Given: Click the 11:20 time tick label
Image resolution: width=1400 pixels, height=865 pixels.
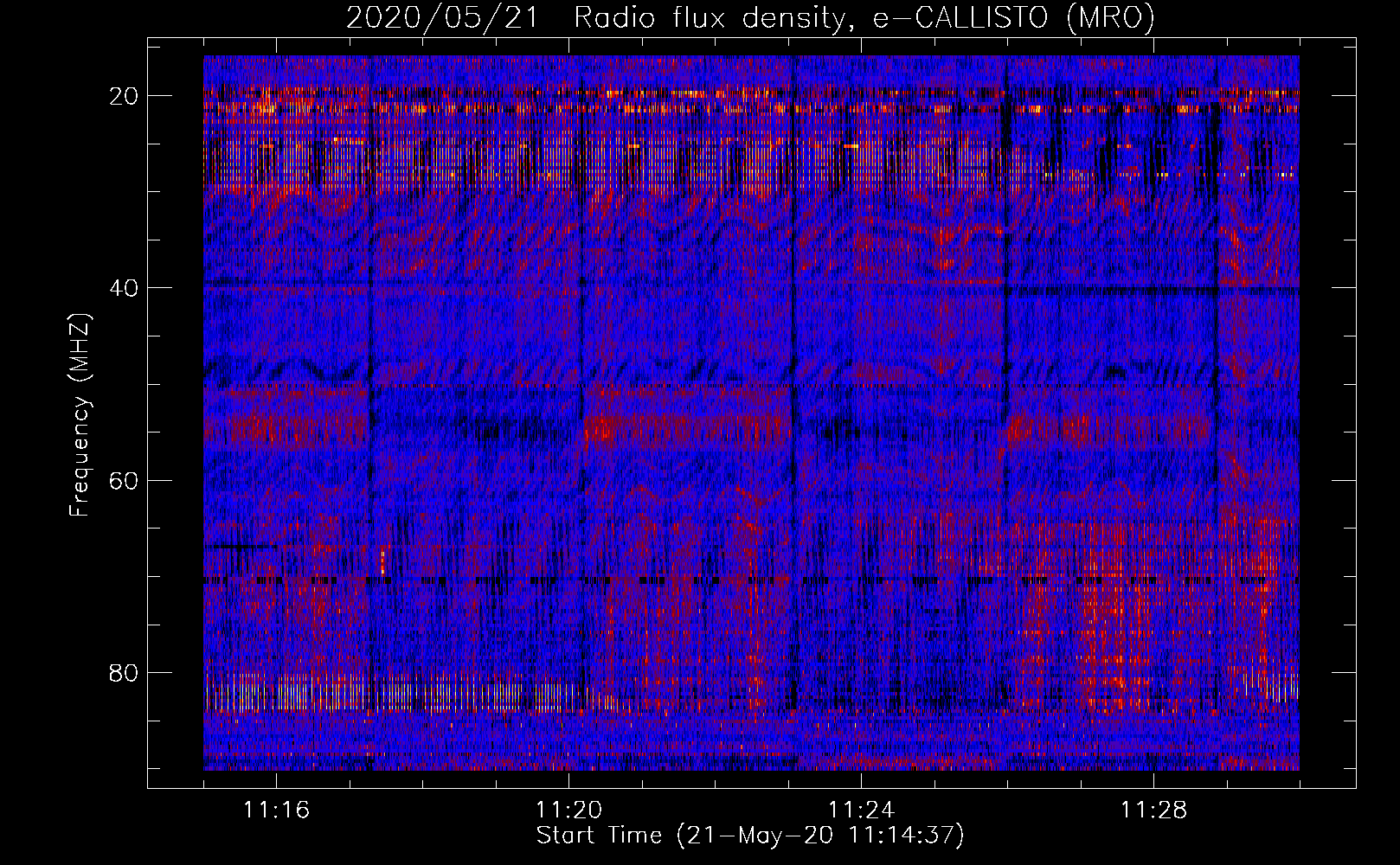Looking at the screenshot, I should 568,810.
